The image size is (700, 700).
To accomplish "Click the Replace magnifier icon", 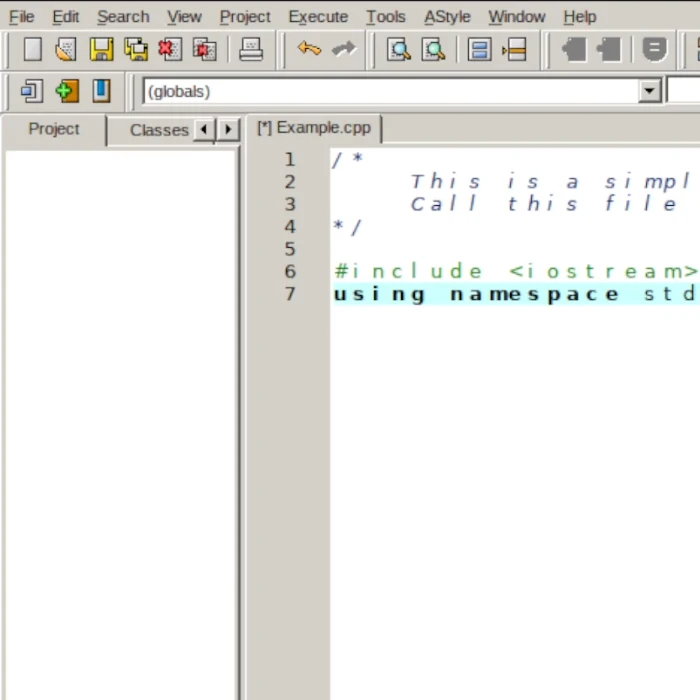I will [x=433, y=49].
